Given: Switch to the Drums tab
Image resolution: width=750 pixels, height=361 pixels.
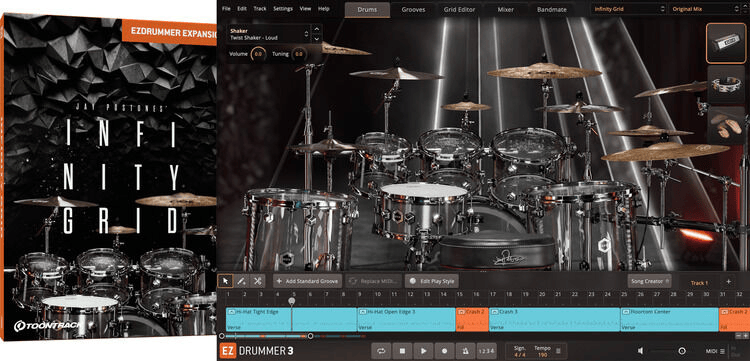Looking at the screenshot, I should point(367,10).
